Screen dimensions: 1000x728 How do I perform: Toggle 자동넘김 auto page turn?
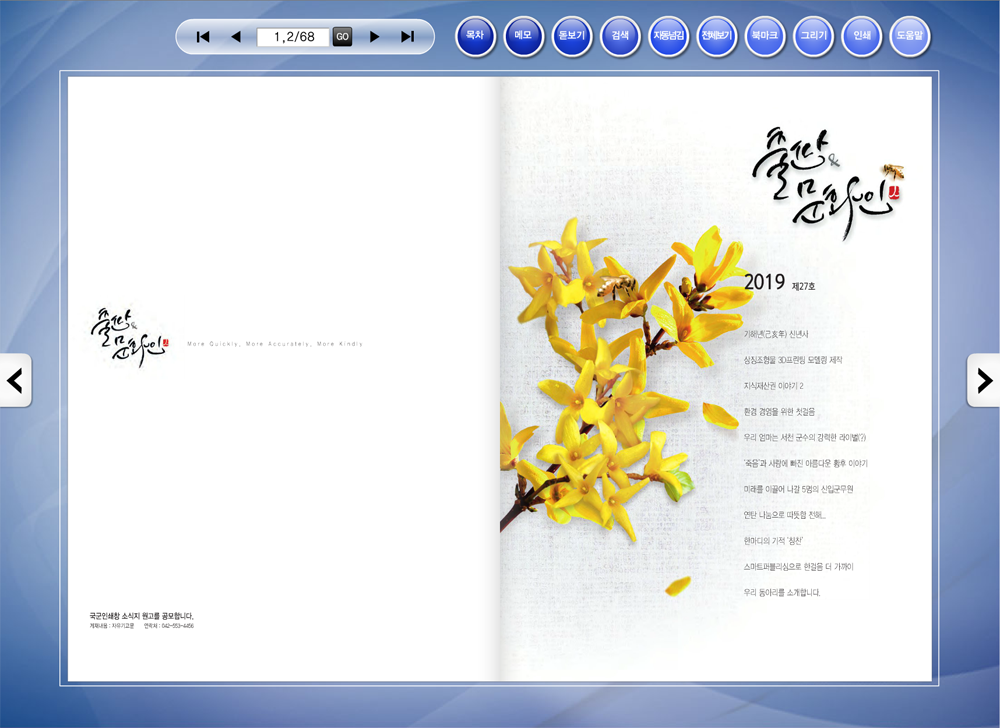coord(668,36)
